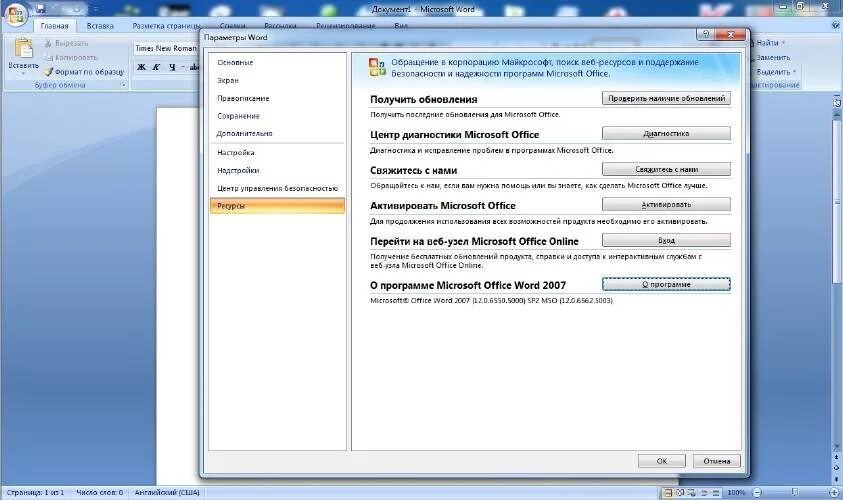Open underline style dropdown arrow

click(183, 67)
